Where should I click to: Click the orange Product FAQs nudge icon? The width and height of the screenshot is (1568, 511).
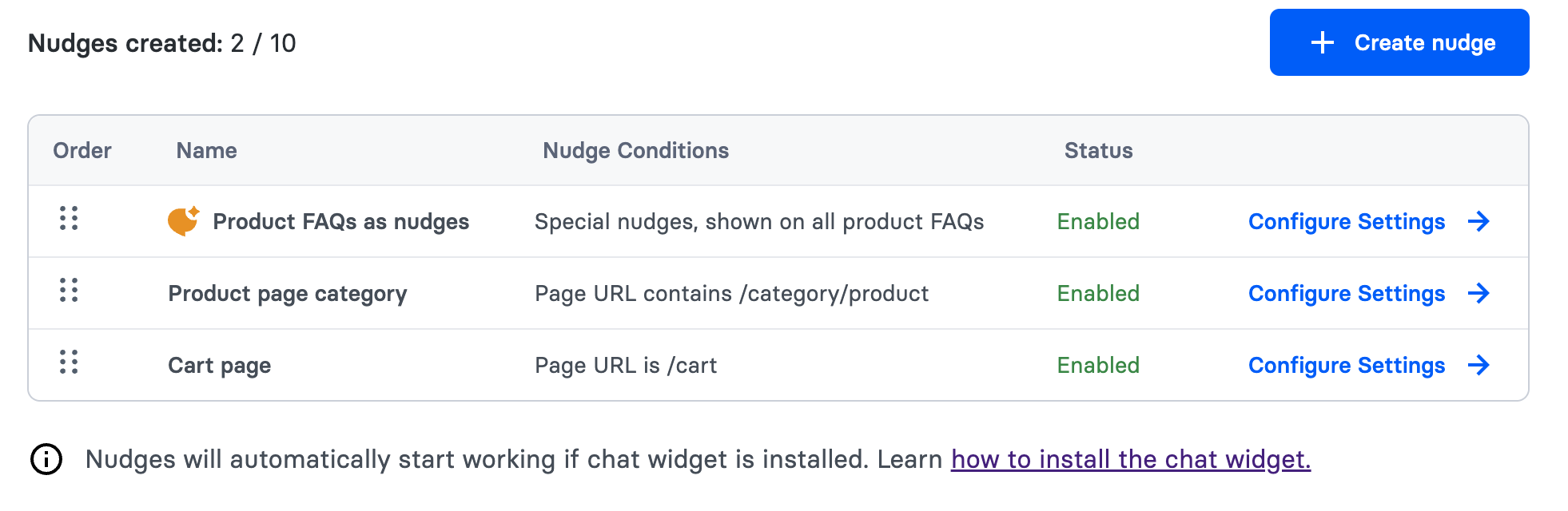(183, 220)
